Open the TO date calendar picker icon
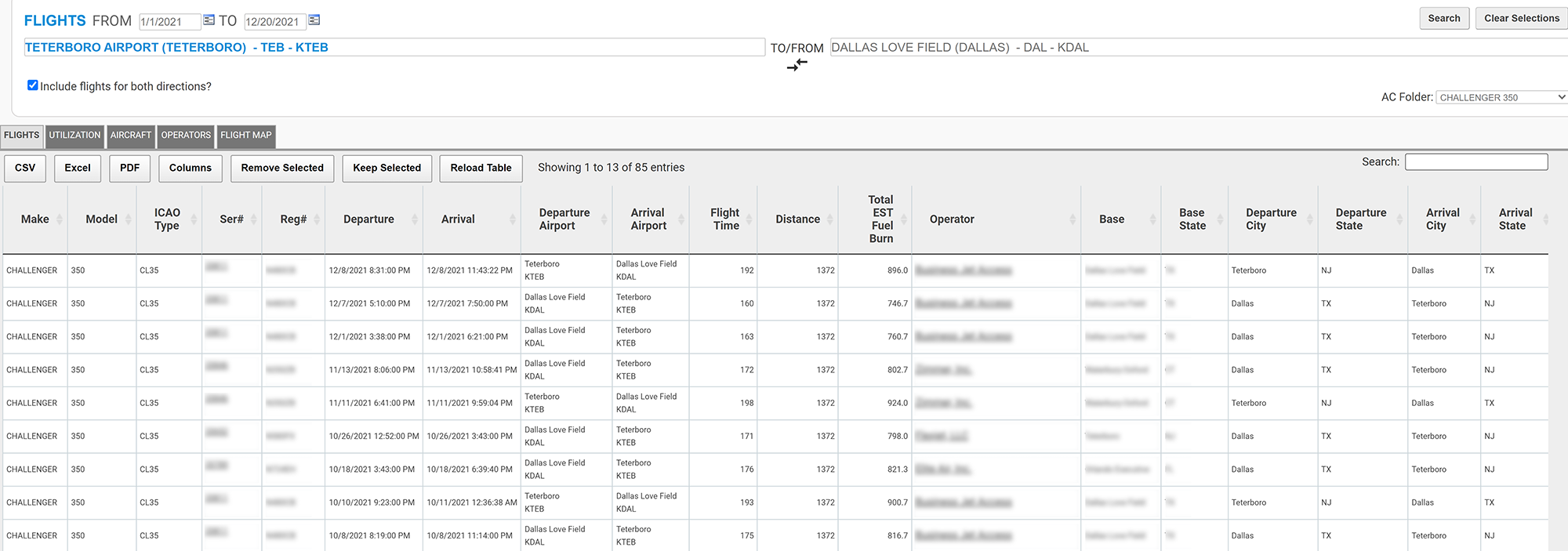The height and width of the screenshot is (551, 1568). tap(314, 20)
